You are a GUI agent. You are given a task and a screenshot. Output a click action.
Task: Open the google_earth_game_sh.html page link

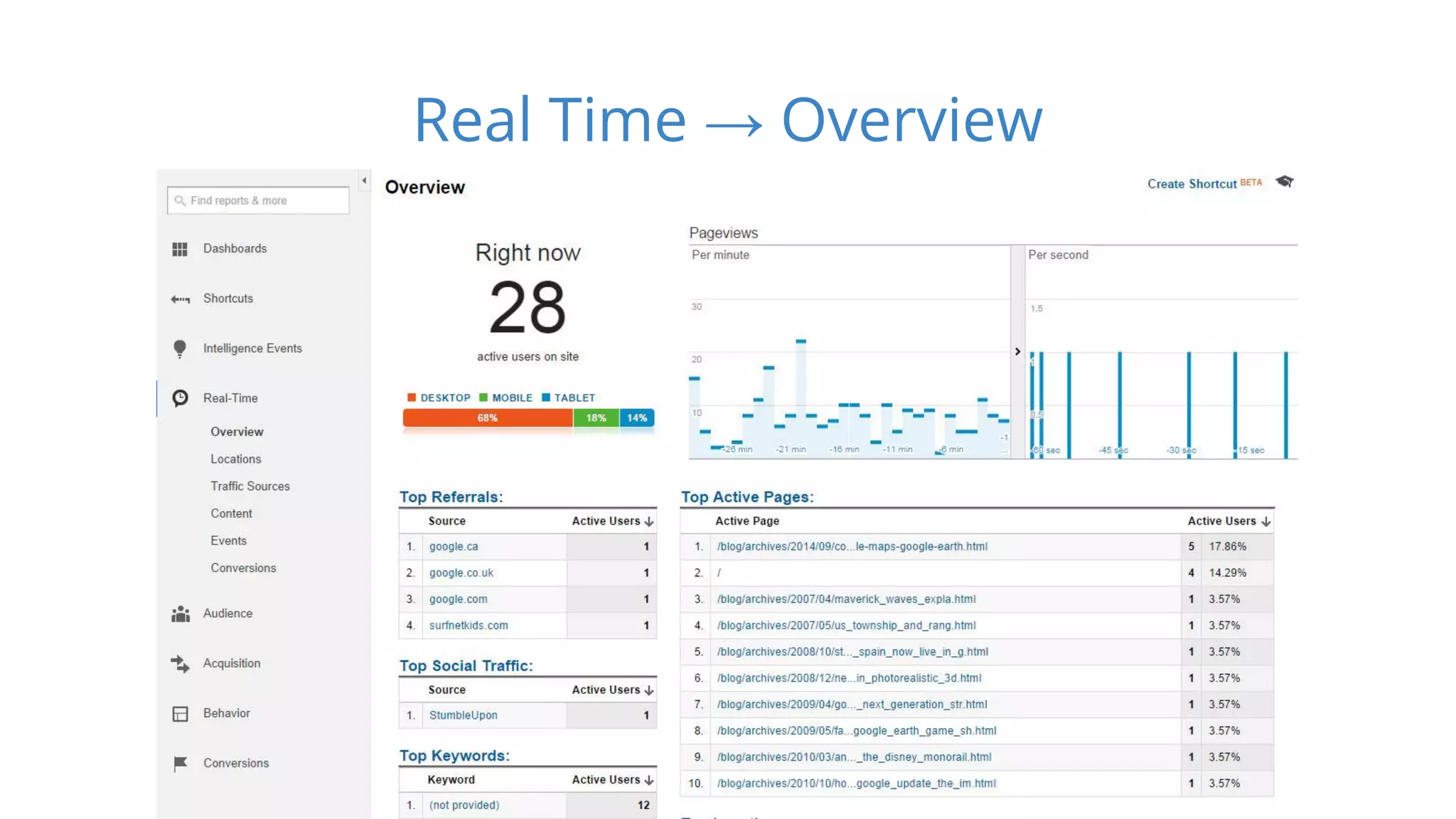[x=857, y=731]
